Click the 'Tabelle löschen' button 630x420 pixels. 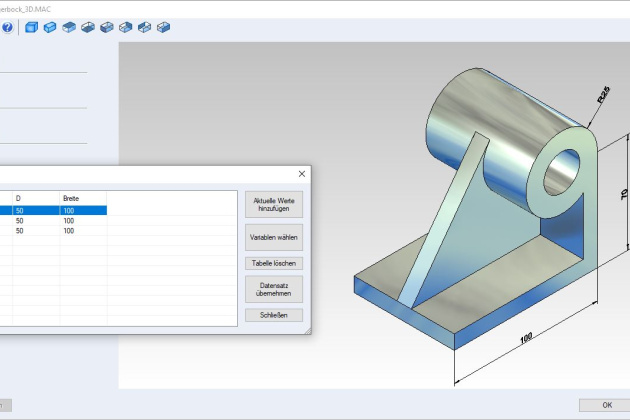click(x=273, y=263)
